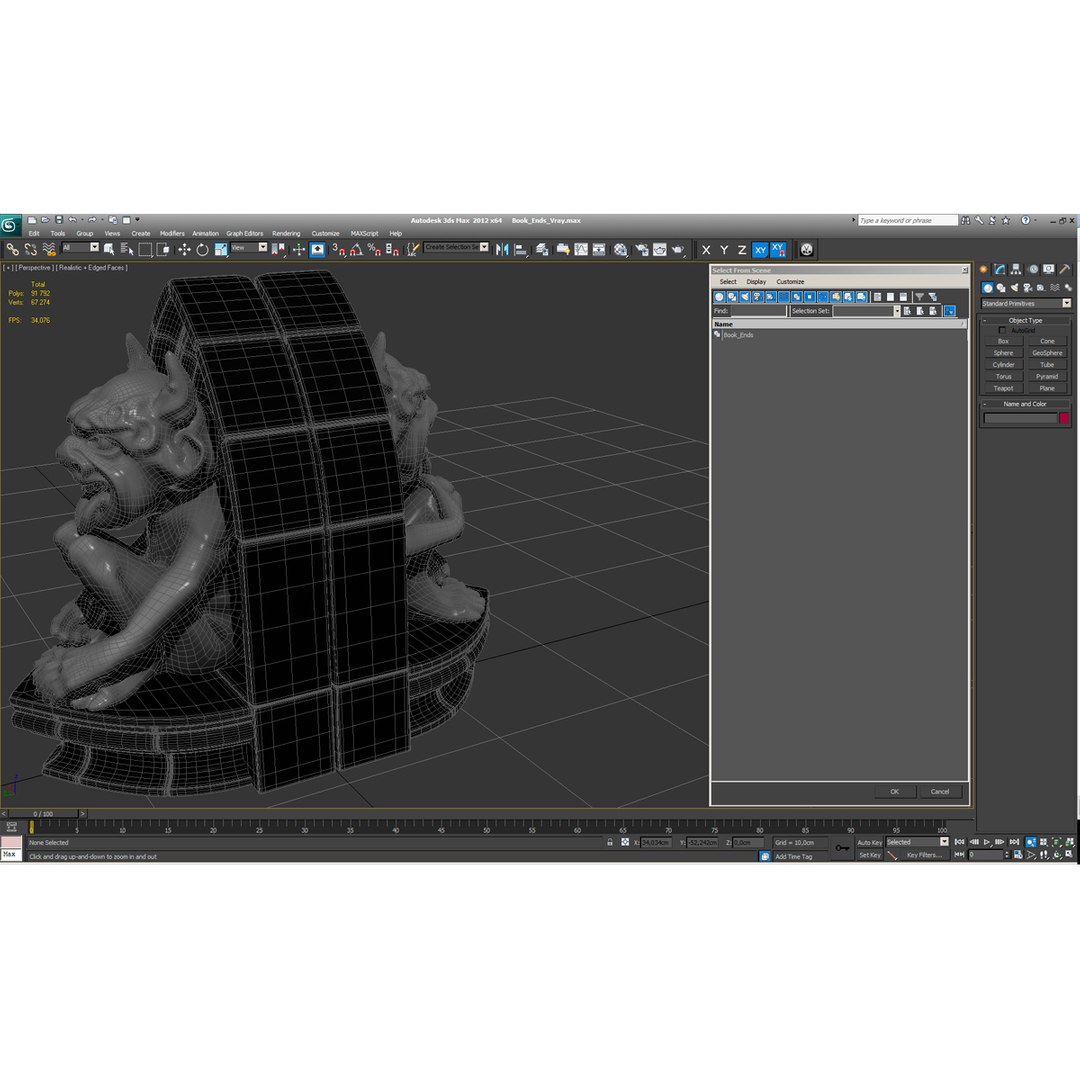Toggle the Spinner Snap button
The image size is (1080, 1080).
point(392,249)
